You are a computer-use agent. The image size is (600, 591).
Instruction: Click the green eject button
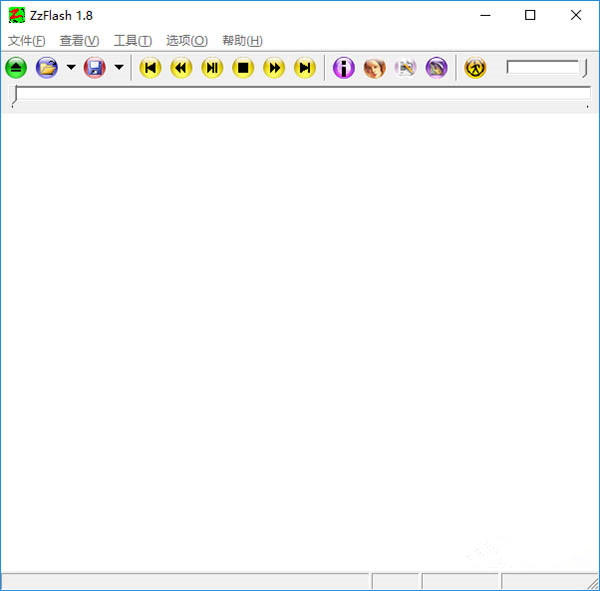[16, 68]
